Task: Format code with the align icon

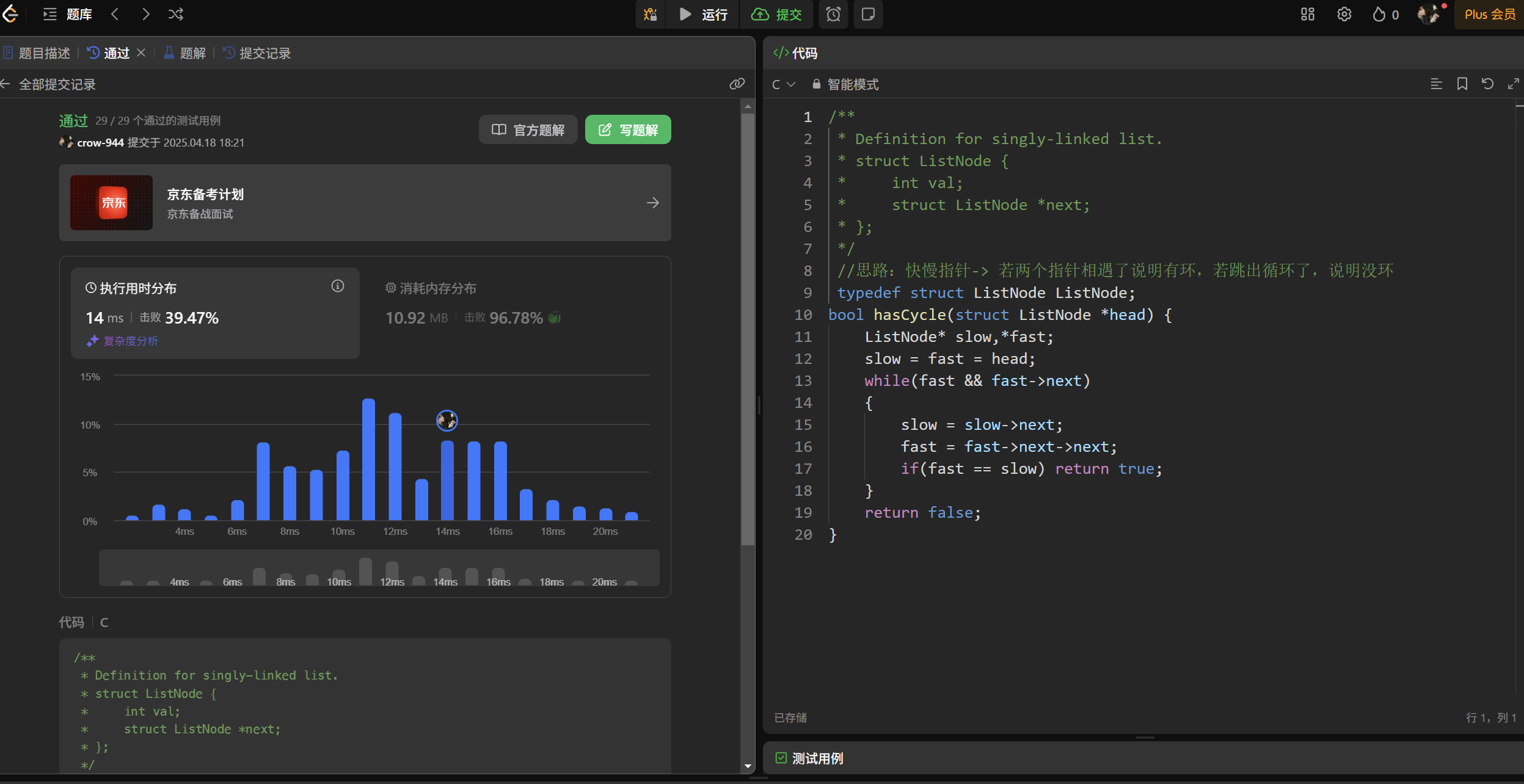Action: click(x=1436, y=84)
